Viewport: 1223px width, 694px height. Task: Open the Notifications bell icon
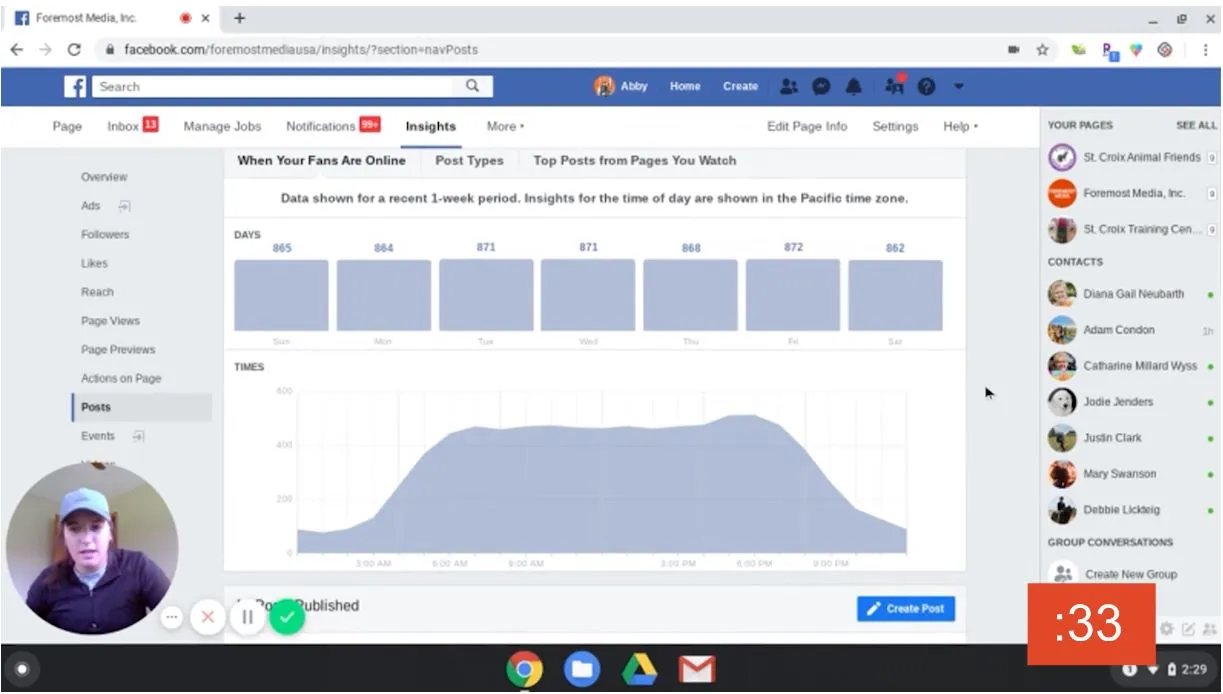[x=854, y=86]
